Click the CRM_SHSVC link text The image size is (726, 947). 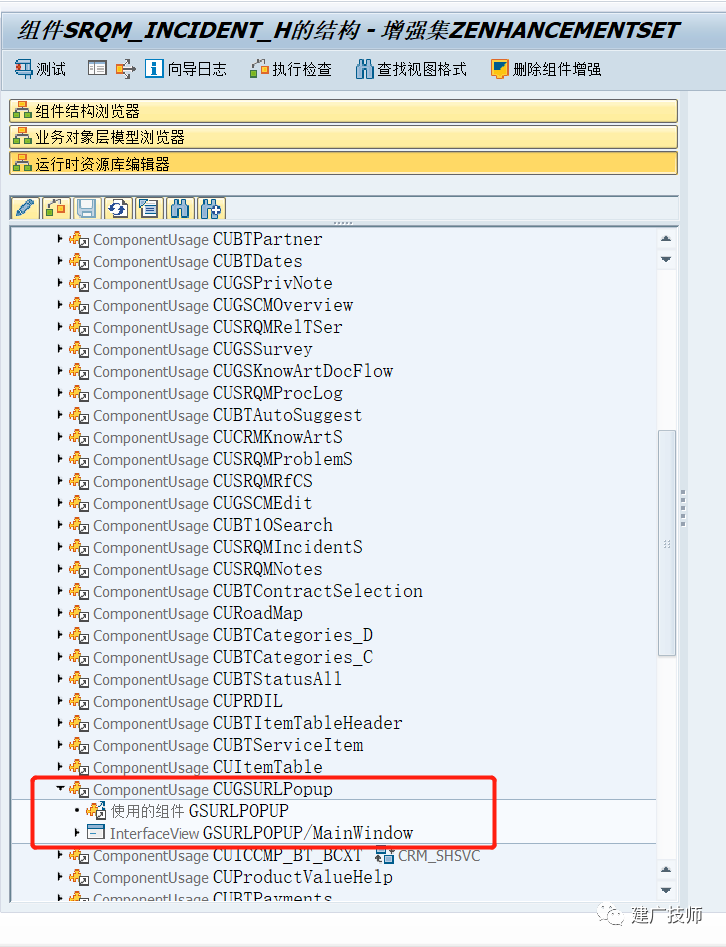(439, 856)
